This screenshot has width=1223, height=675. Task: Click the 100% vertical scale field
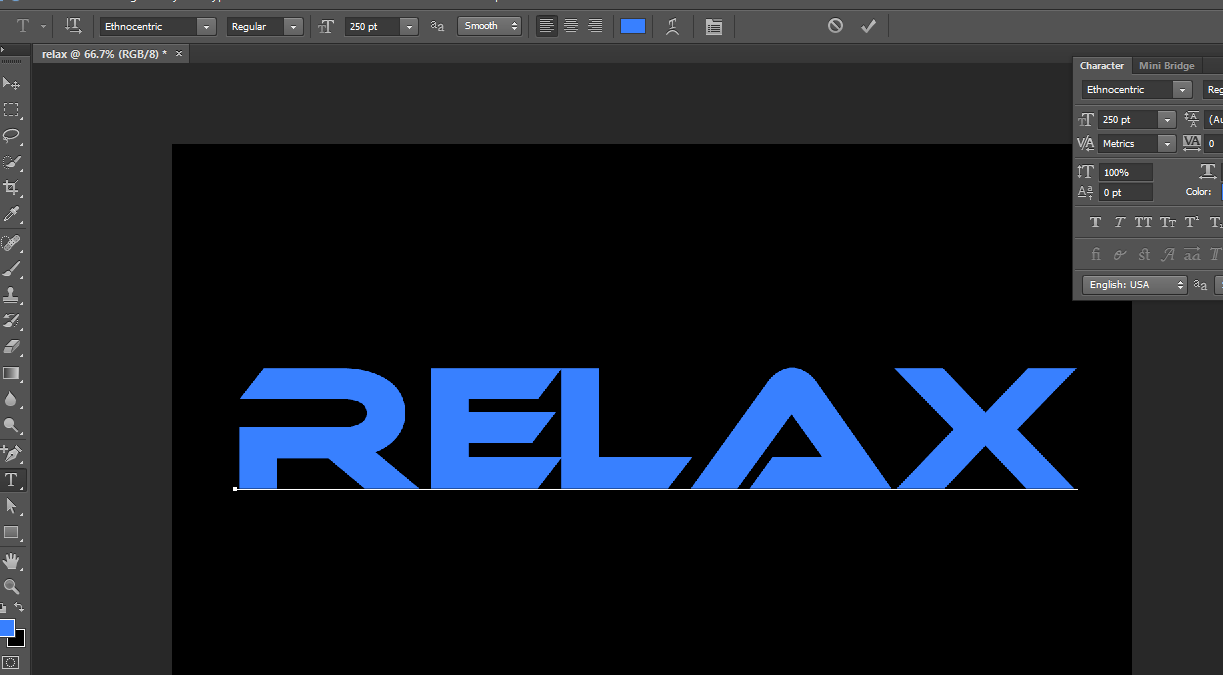(1125, 171)
